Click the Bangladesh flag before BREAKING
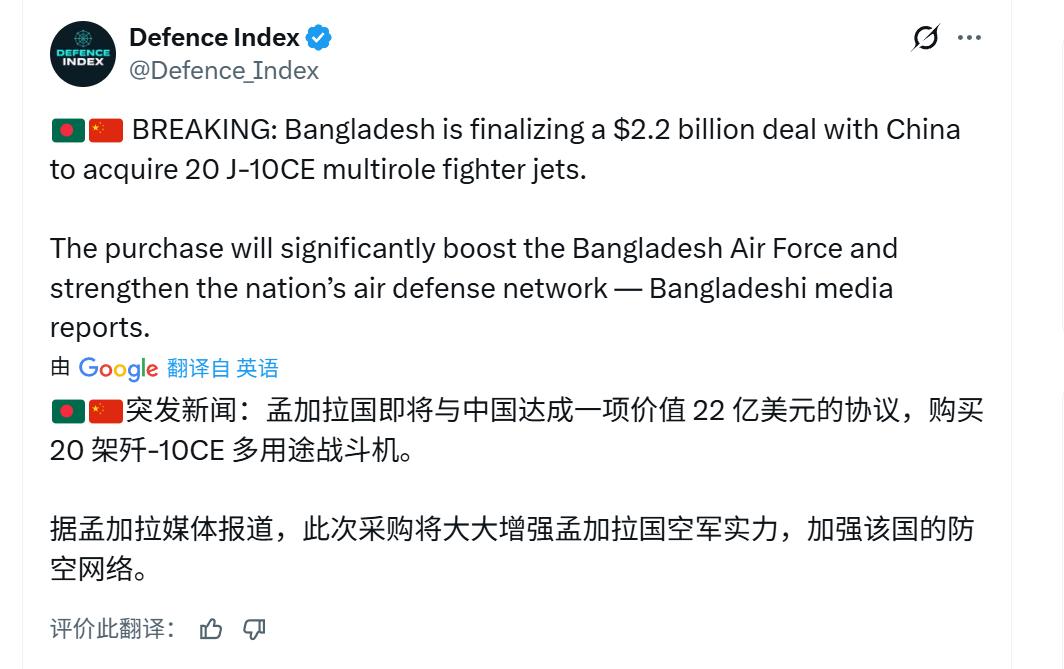 tap(67, 130)
